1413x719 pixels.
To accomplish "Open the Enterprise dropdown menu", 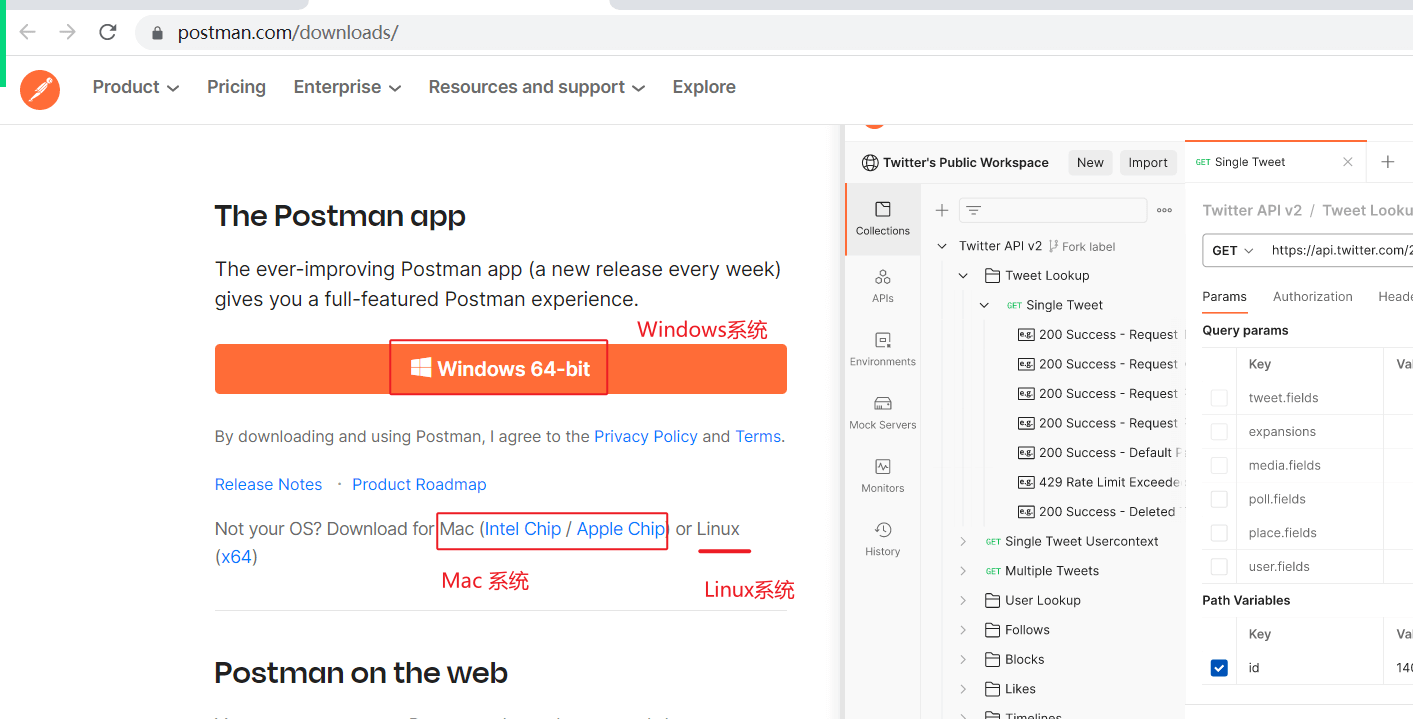I will click(x=347, y=87).
